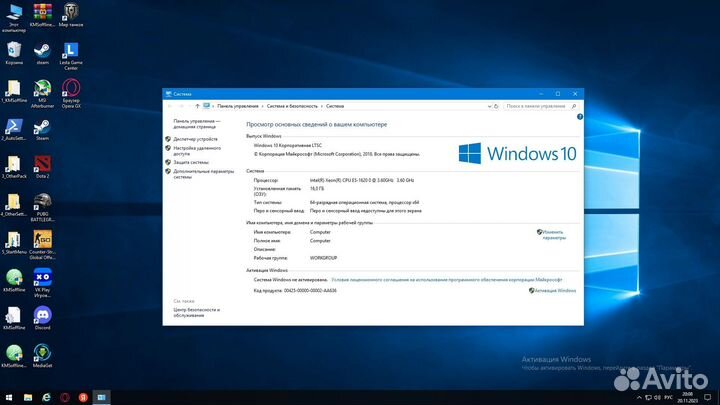This screenshot has height=405, width=720.
Task: Select the Система breadcrumb segment
Action: 335,106
